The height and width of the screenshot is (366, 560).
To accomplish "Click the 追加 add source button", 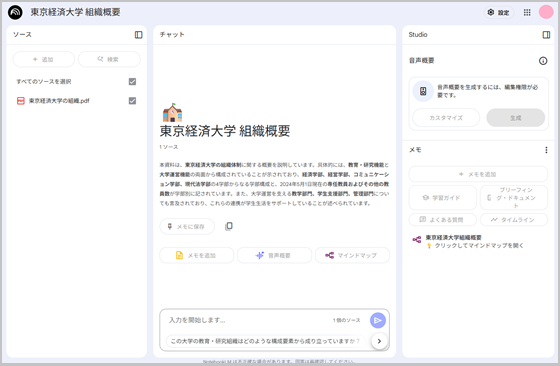I will [44, 59].
